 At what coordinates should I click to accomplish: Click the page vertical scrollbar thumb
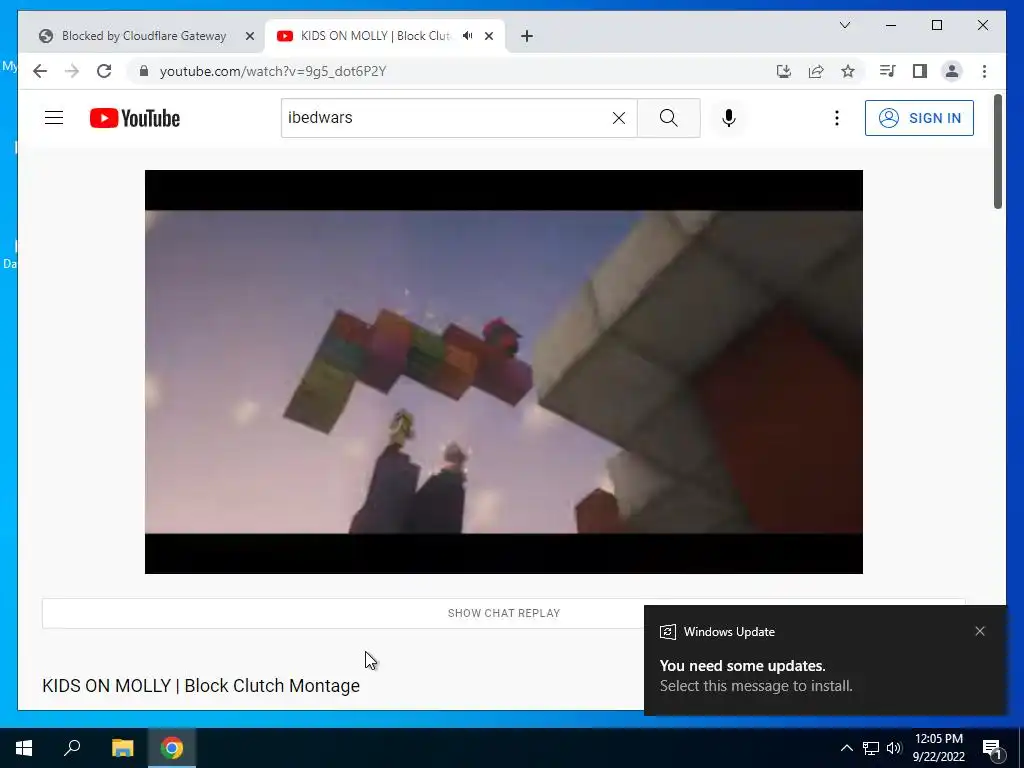997,152
